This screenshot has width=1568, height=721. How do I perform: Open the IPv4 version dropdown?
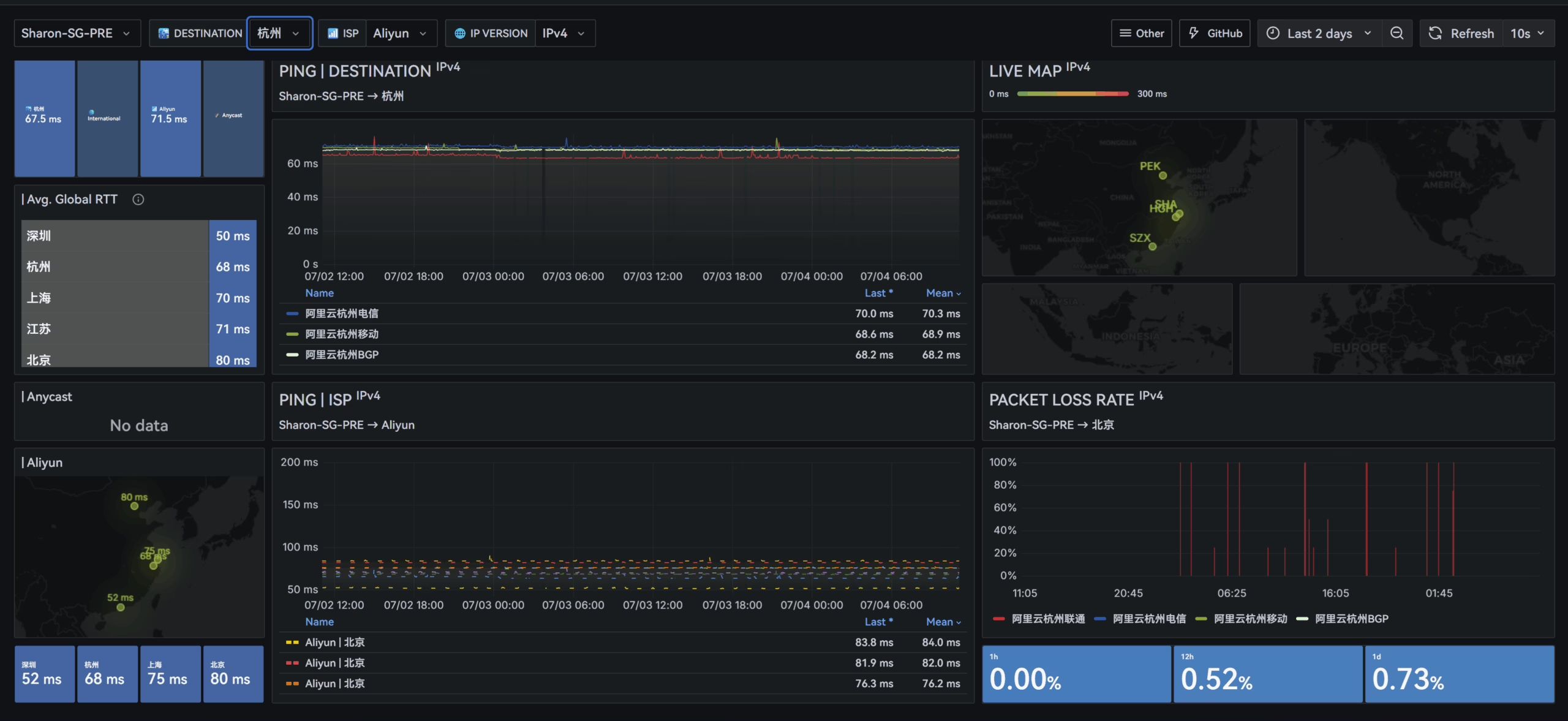click(x=565, y=33)
